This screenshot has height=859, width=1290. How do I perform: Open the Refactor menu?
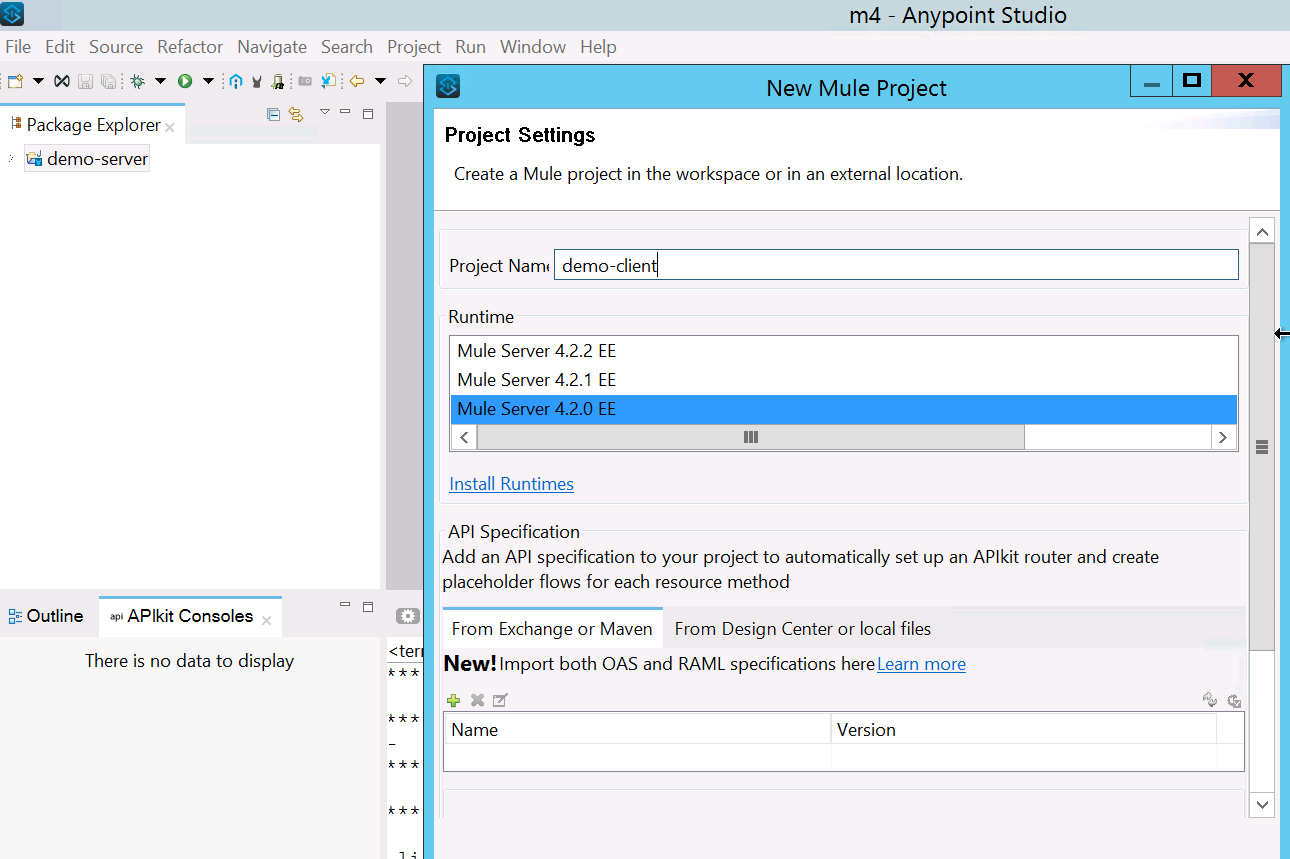(x=190, y=47)
